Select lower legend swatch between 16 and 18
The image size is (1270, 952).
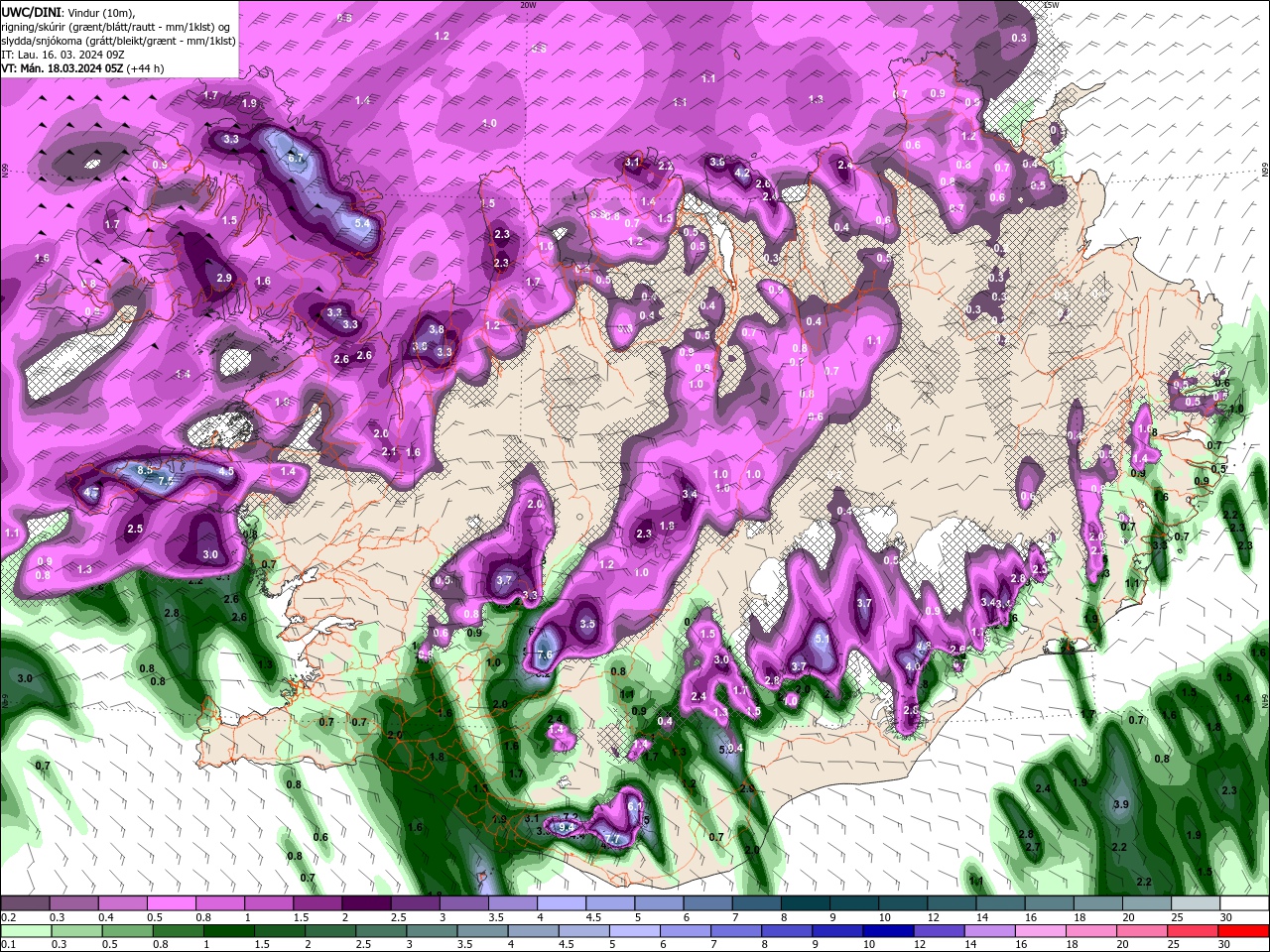pyautogui.click(x=1042, y=931)
